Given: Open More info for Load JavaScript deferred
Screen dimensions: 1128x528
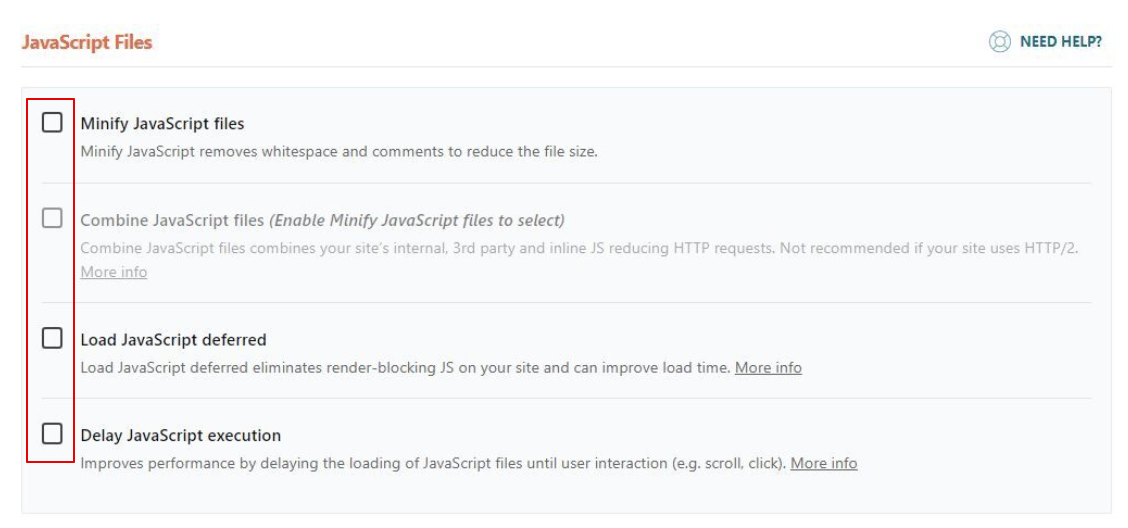Looking at the screenshot, I should [x=768, y=367].
